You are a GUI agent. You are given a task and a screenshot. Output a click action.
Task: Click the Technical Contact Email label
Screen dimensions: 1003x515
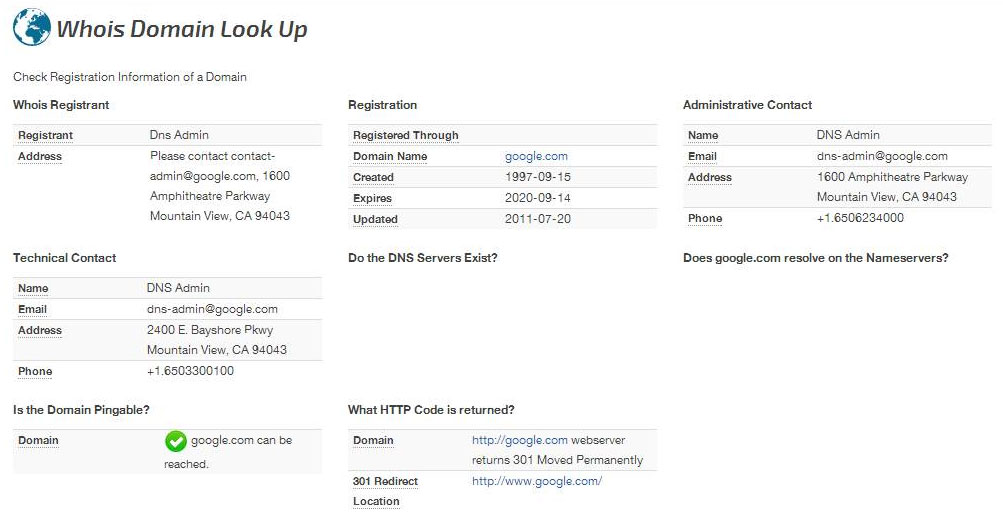pyautogui.click(x=32, y=309)
